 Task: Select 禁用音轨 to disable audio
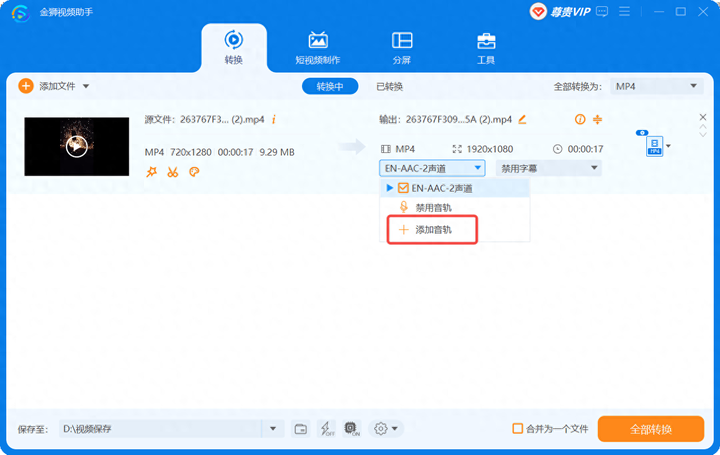click(x=433, y=208)
